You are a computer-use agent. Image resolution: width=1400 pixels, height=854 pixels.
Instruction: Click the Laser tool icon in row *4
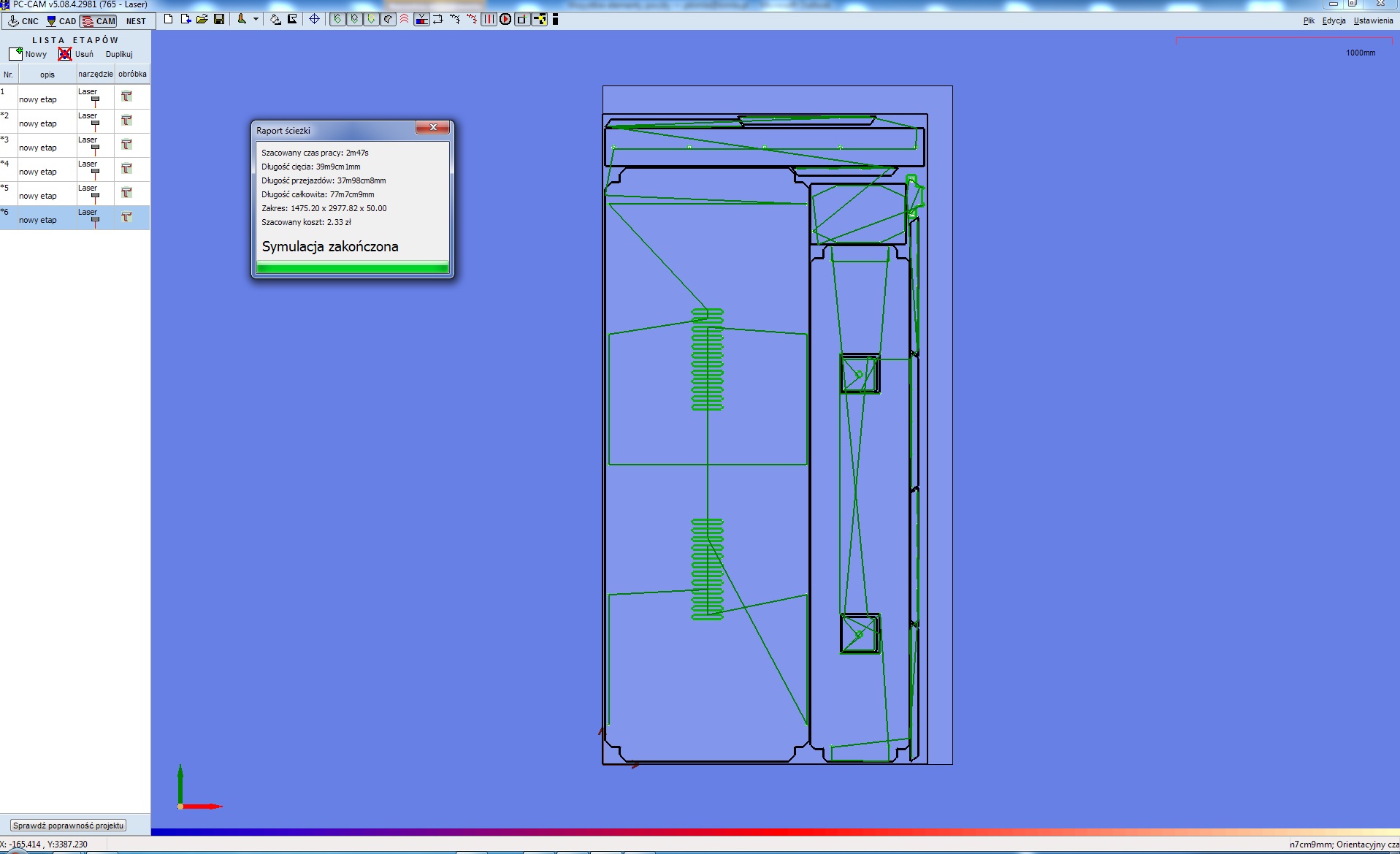(95, 172)
